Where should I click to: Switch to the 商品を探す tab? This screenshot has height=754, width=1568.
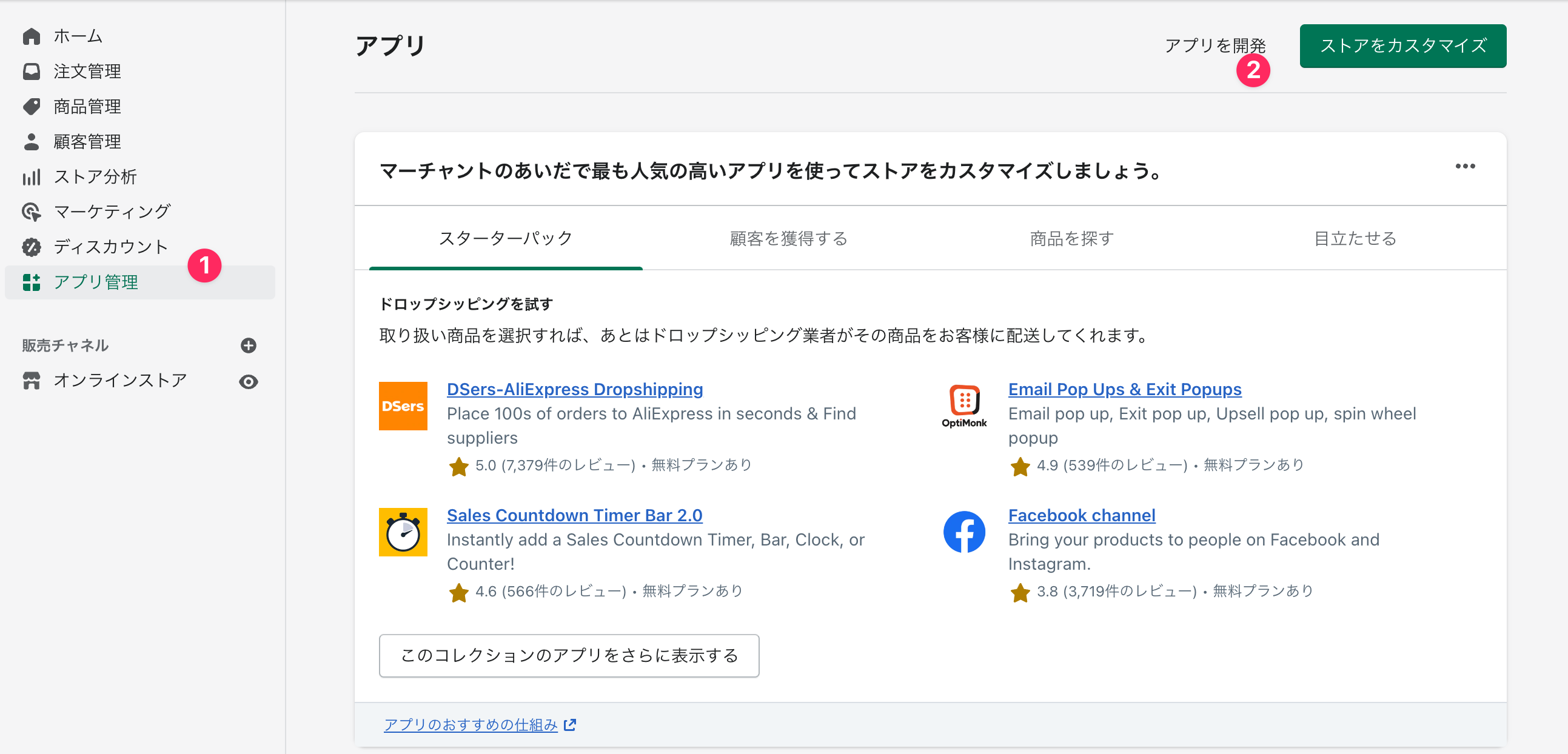click(x=1071, y=239)
